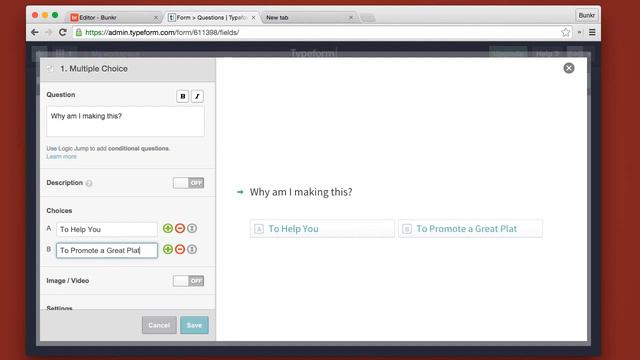Viewport: 640px width, 360px height.
Task: Close the New tab browser tab
Action: pos(351,18)
